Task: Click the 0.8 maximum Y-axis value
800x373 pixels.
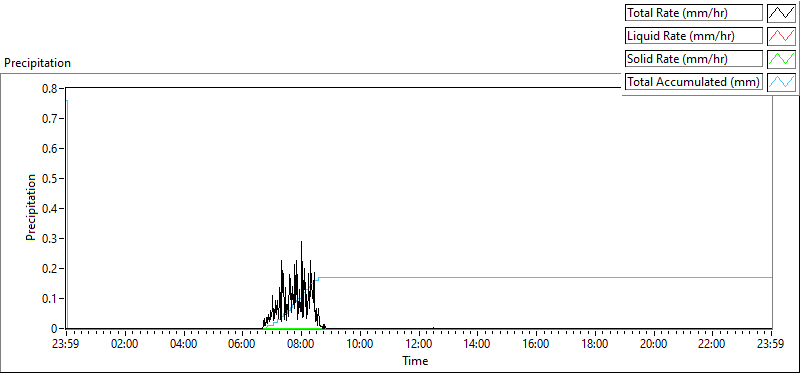Action: 51,88
